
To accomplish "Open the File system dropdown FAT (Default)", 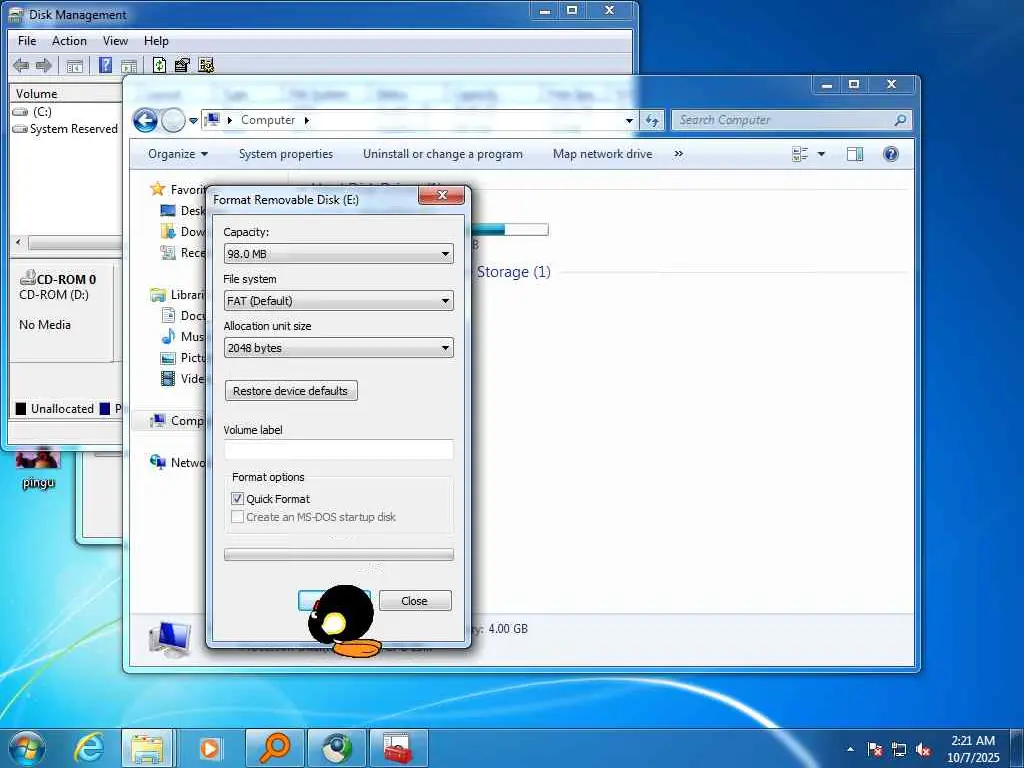I will point(338,301).
